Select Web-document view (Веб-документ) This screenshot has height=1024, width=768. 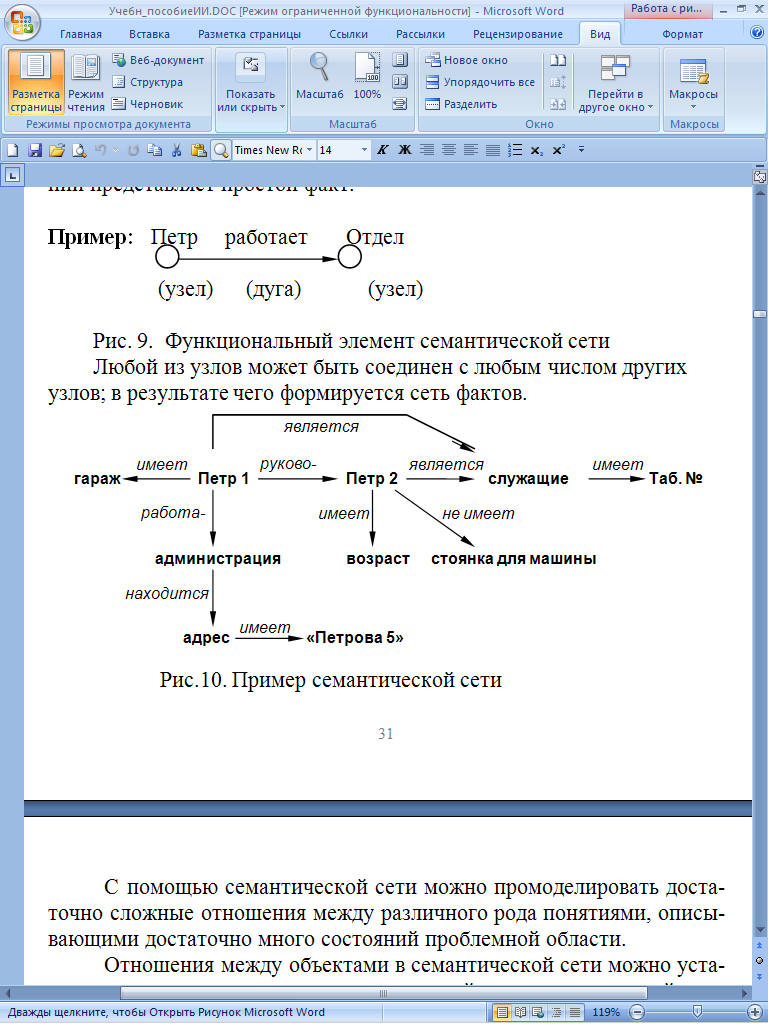[x=158, y=60]
